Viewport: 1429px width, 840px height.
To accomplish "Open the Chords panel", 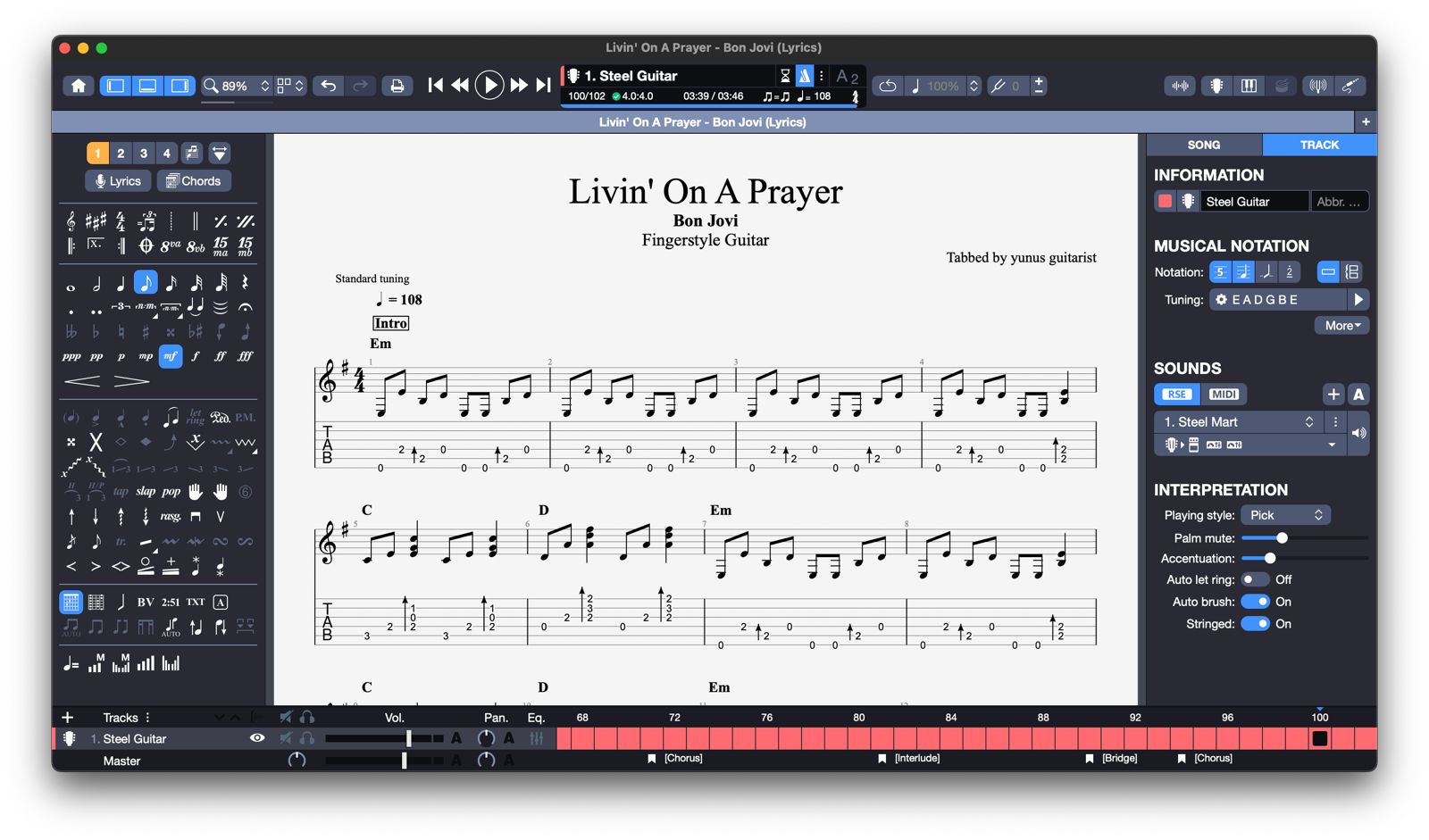I will (194, 180).
